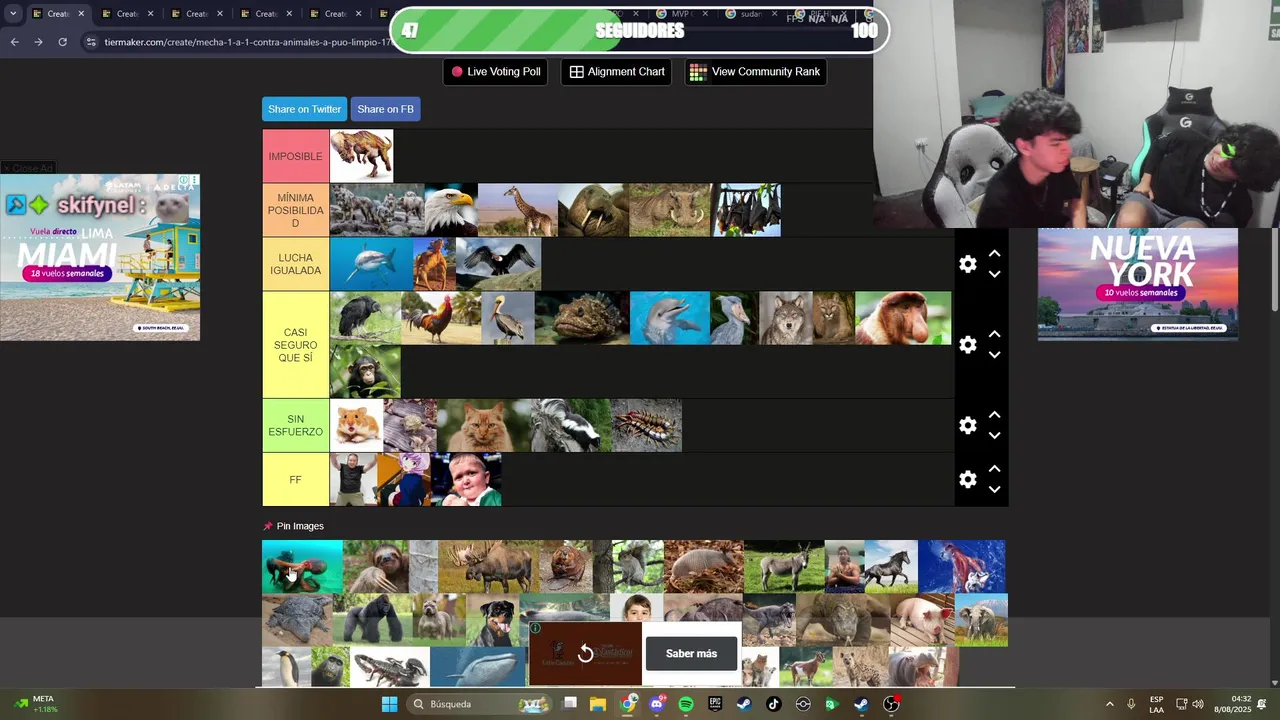Open settings gear for LUCHA IGUALADA tier
This screenshot has width=1280, height=720.
click(967, 264)
